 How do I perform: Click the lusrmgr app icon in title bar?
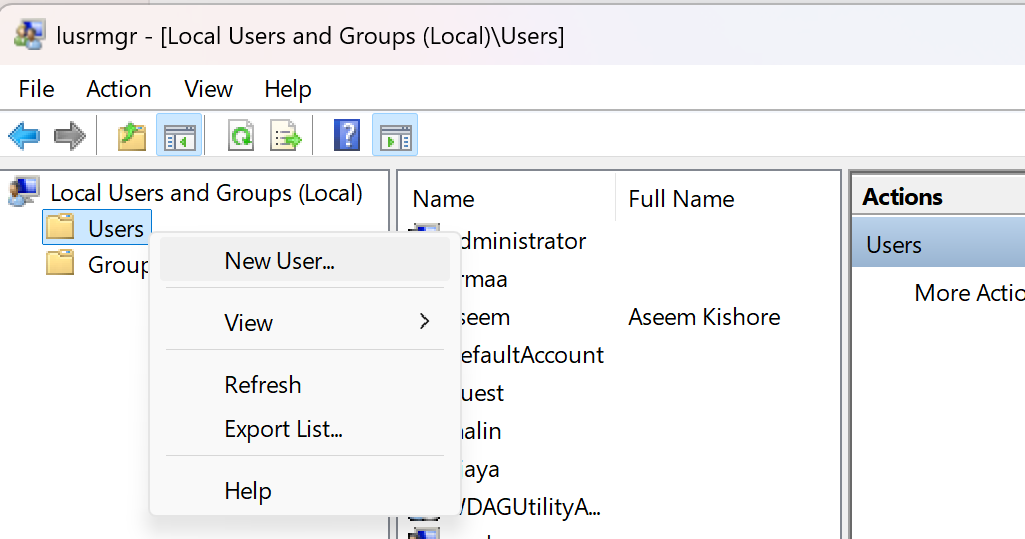pos(27,35)
